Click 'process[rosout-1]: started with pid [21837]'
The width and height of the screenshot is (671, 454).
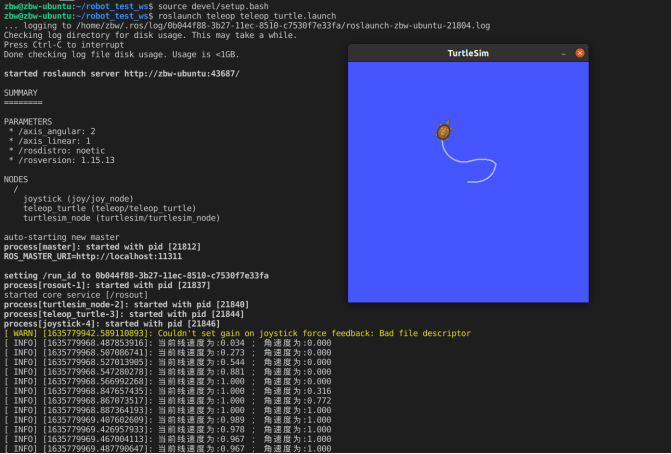point(107,285)
